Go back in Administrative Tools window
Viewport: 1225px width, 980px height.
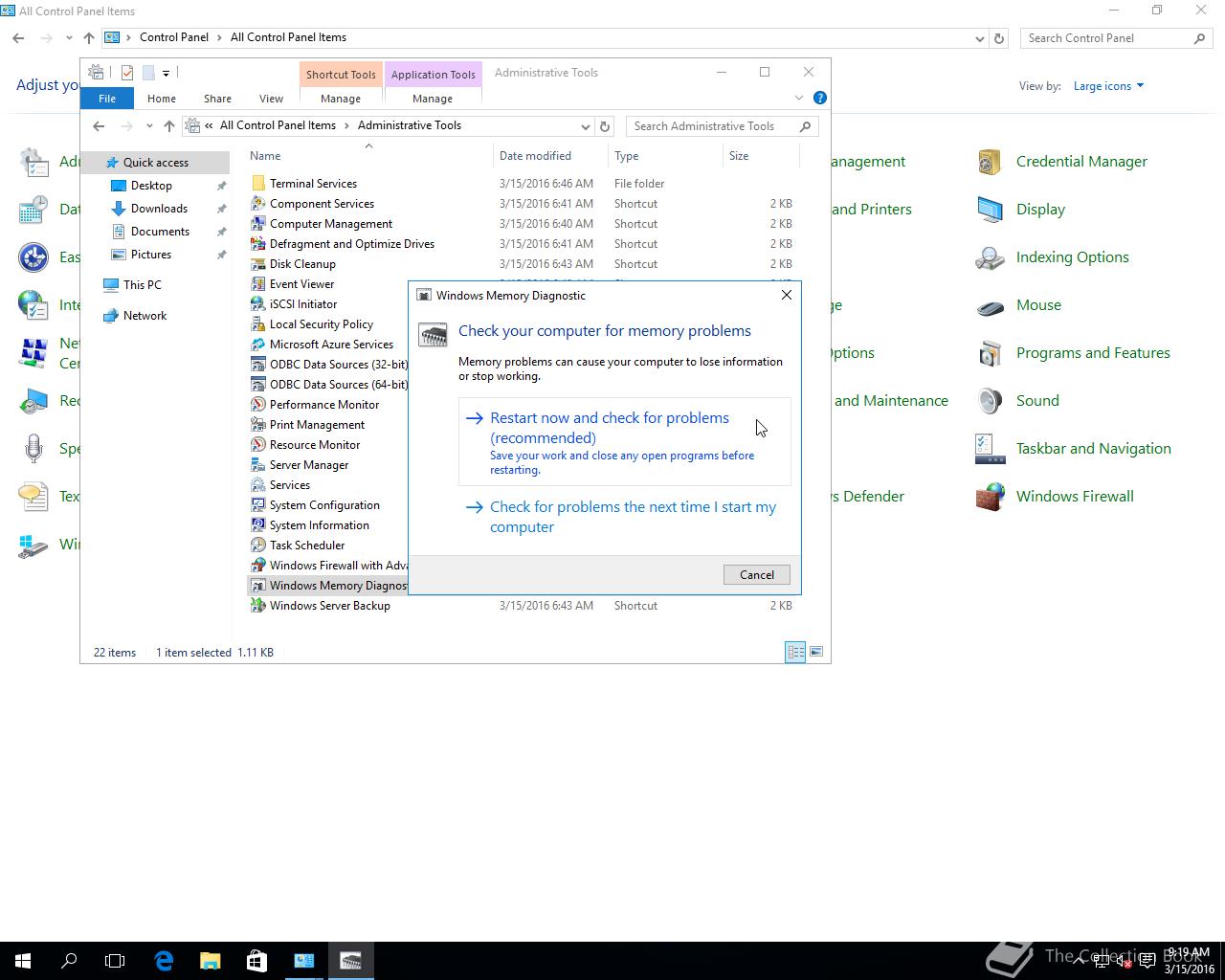[99, 126]
